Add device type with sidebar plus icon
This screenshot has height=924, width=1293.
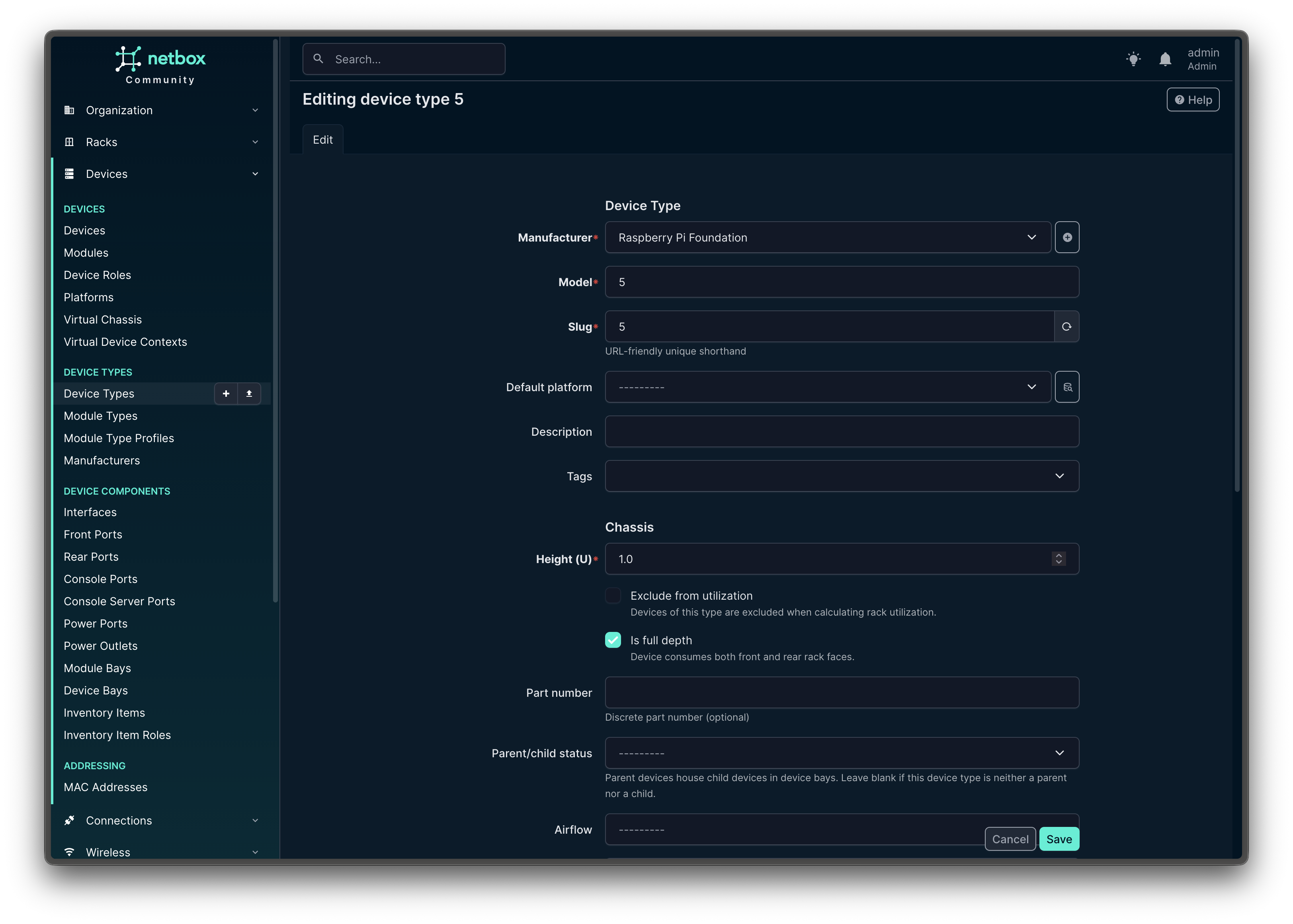pos(226,394)
